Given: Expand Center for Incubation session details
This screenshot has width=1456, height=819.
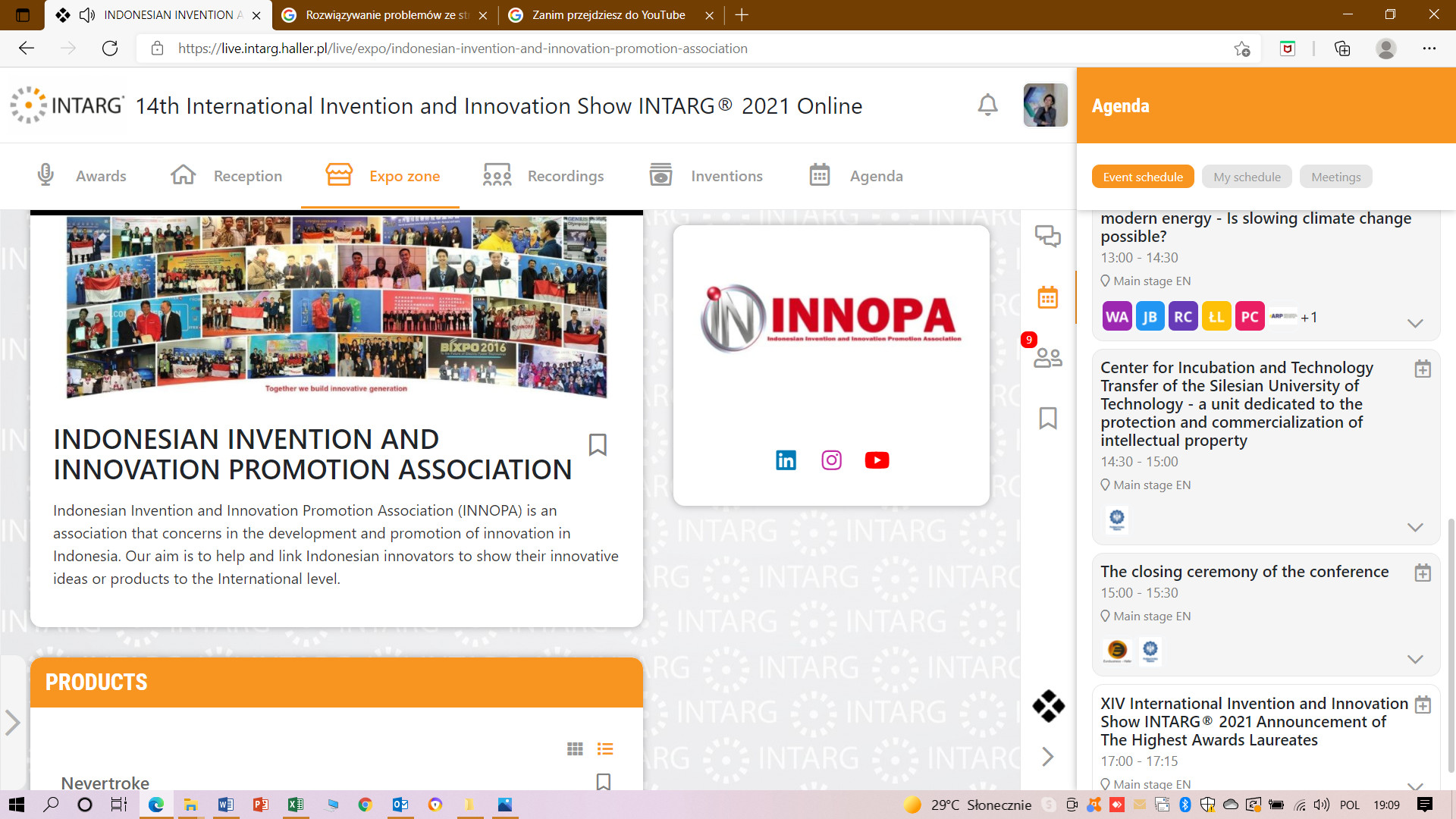Looking at the screenshot, I should point(1415,527).
